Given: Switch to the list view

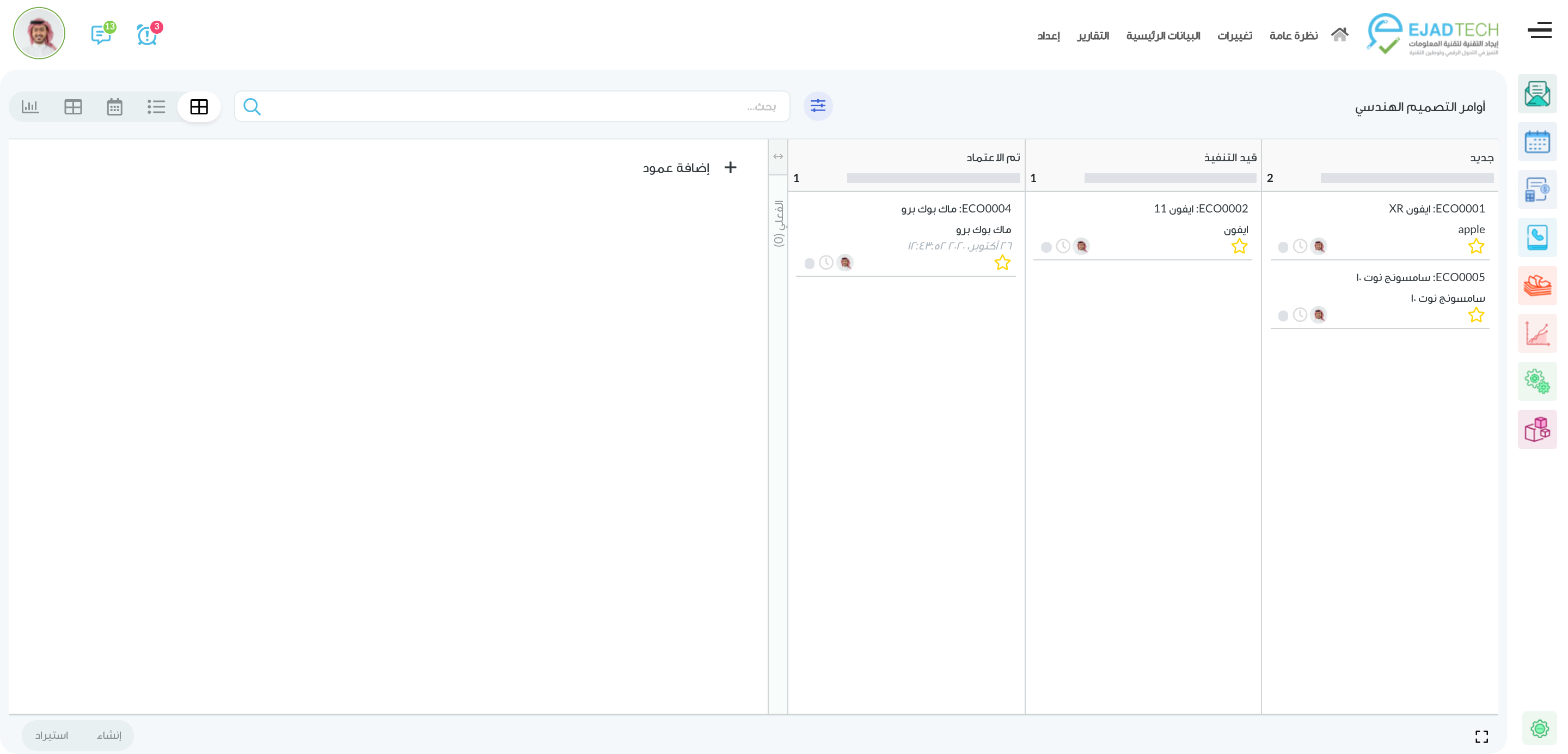Looking at the screenshot, I should (156, 107).
